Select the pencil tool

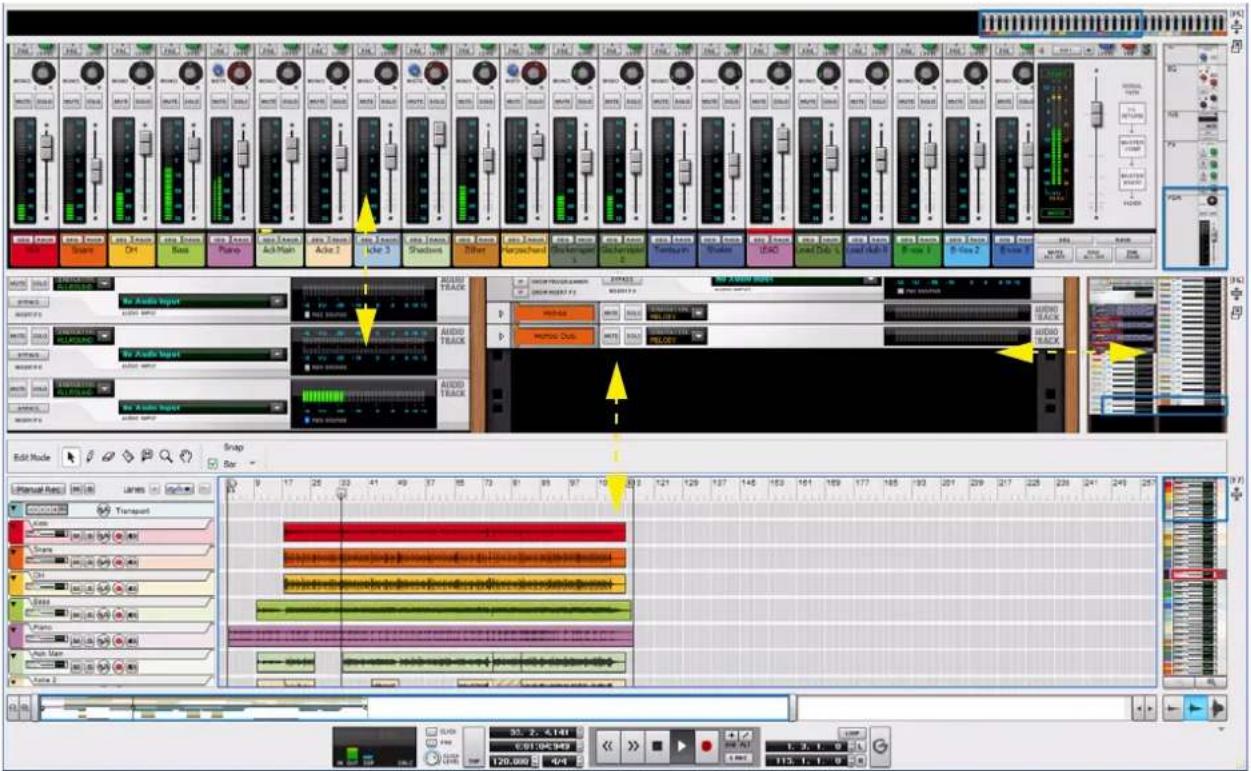point(89,456)
